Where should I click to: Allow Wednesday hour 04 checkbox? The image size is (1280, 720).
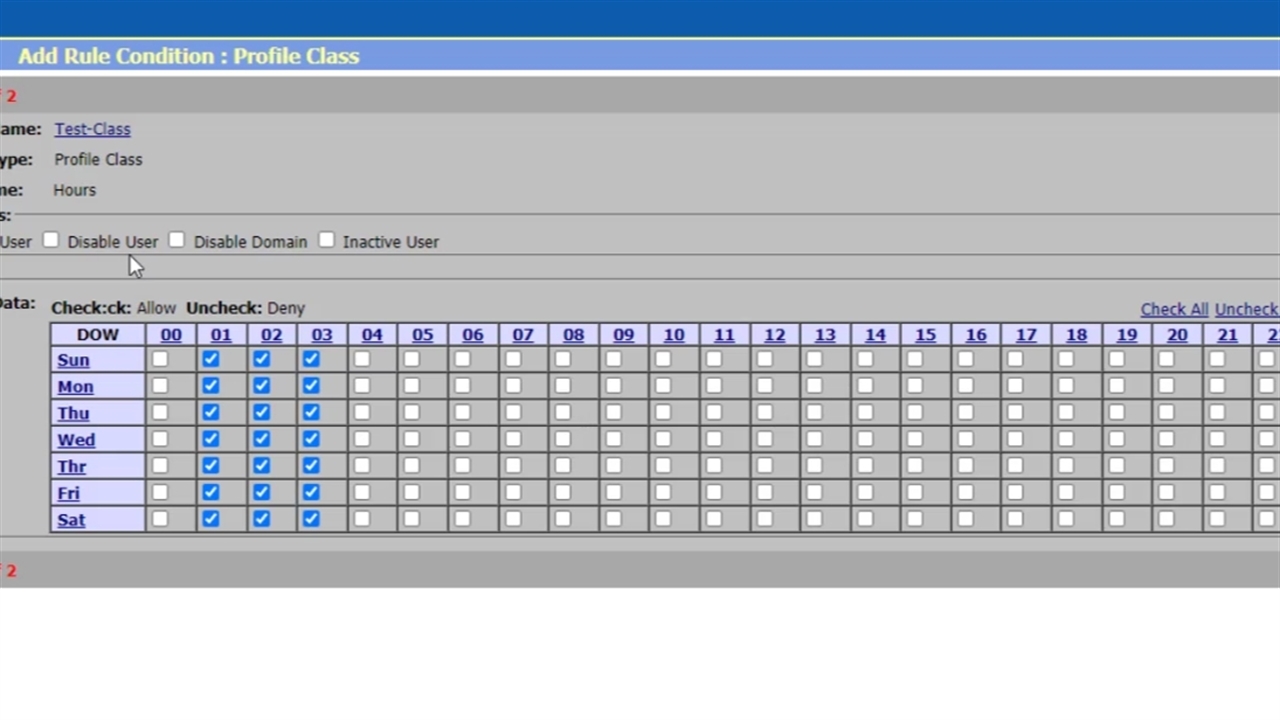point(362,439)
